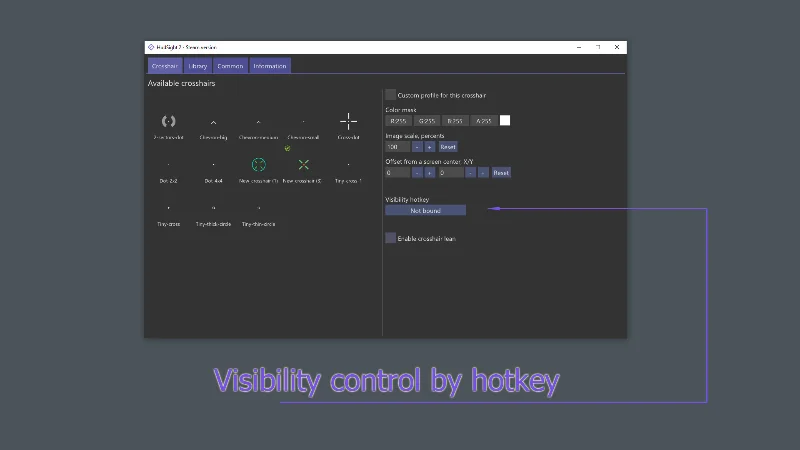Decrease X offset with minus button
Image resolution: width=800 pixels, height=450 pixels.
click(x=417, y=172)
